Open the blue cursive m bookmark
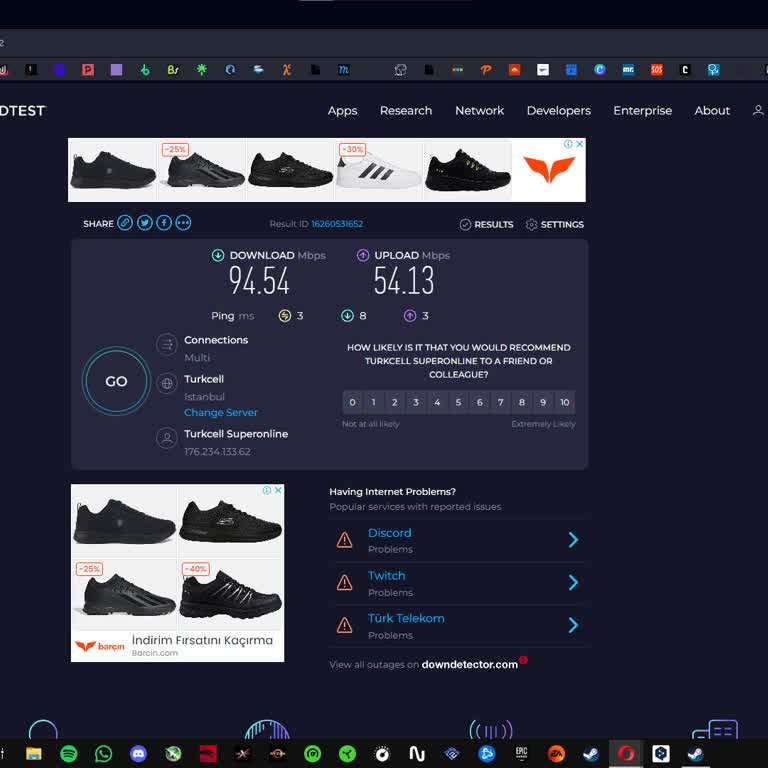Image resolution: width=768 pixels, height=768 pixels. point(344,70)
